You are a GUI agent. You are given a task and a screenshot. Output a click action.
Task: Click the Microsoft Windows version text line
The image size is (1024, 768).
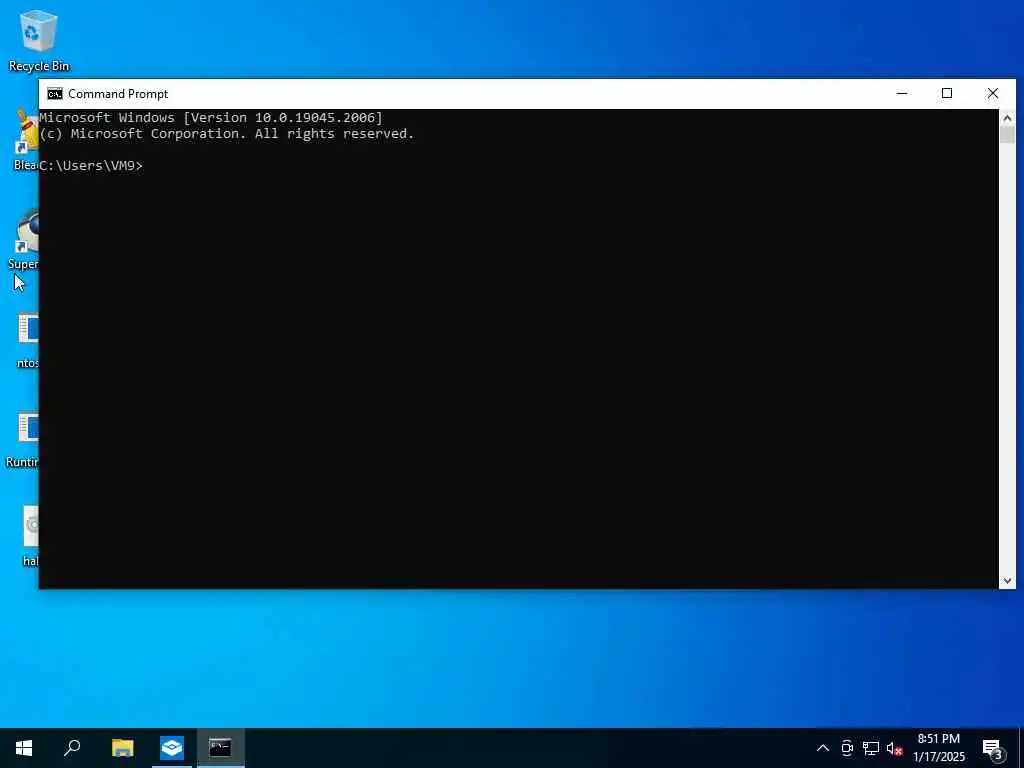tap(211, 118)
